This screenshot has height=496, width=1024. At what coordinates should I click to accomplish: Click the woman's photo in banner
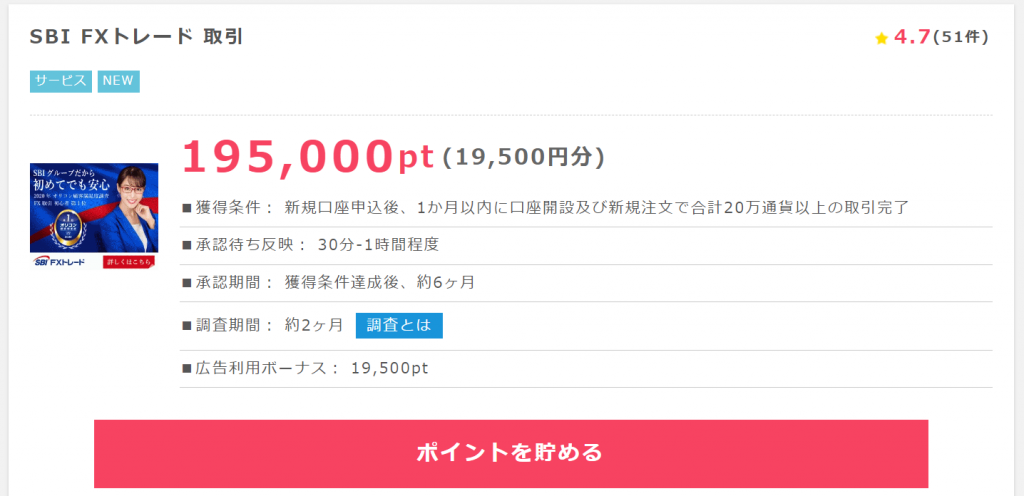[131, 209]
